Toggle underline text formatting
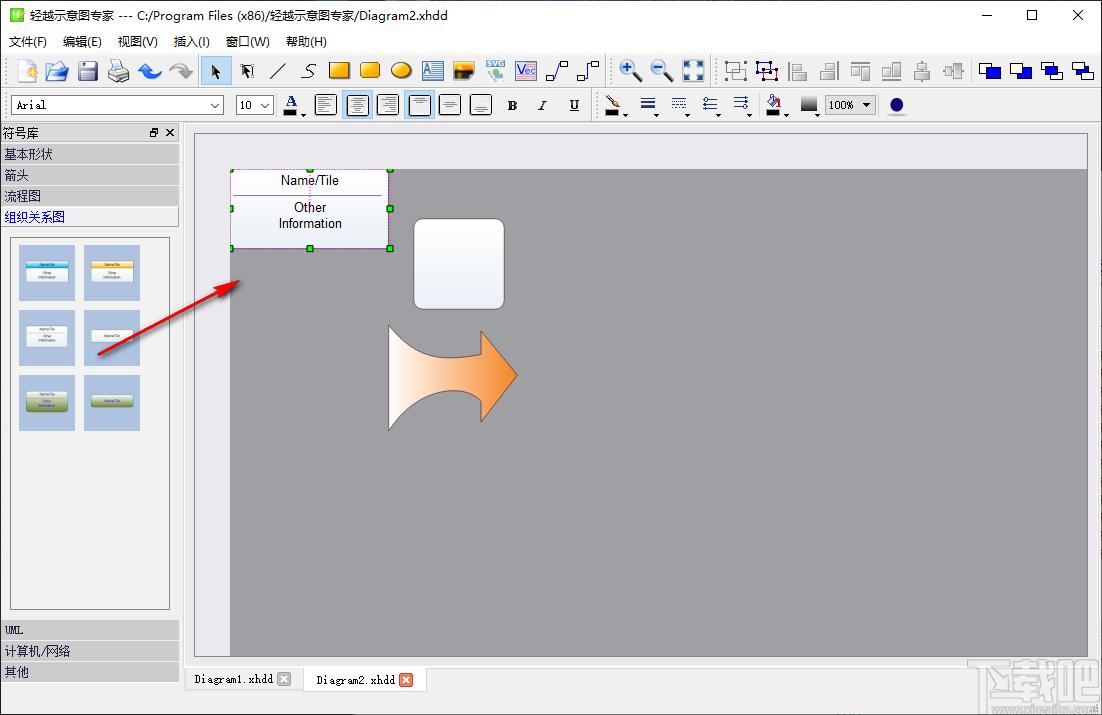 (574, 105)
